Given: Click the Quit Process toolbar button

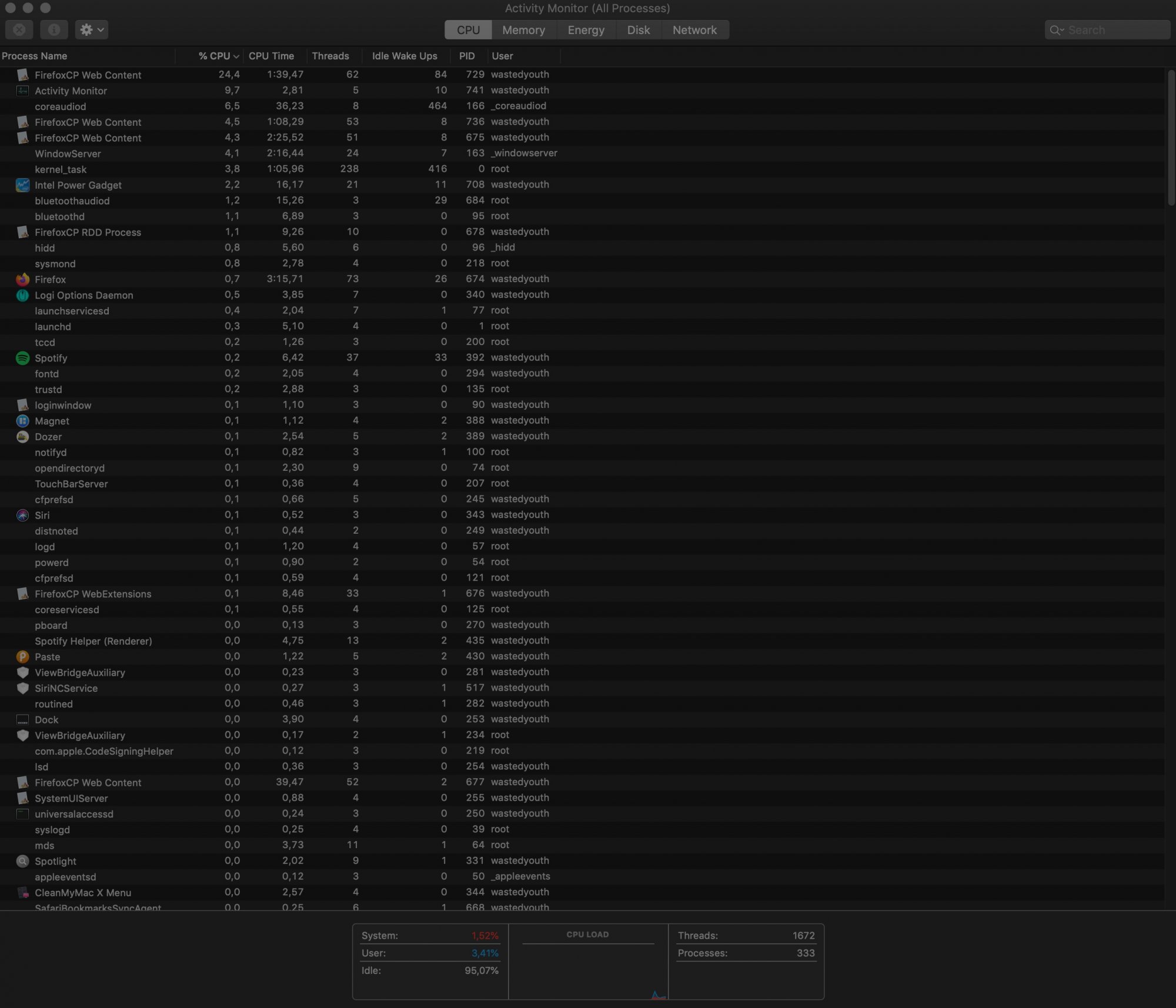Looking at the screenshot, I should pos(19,29).
